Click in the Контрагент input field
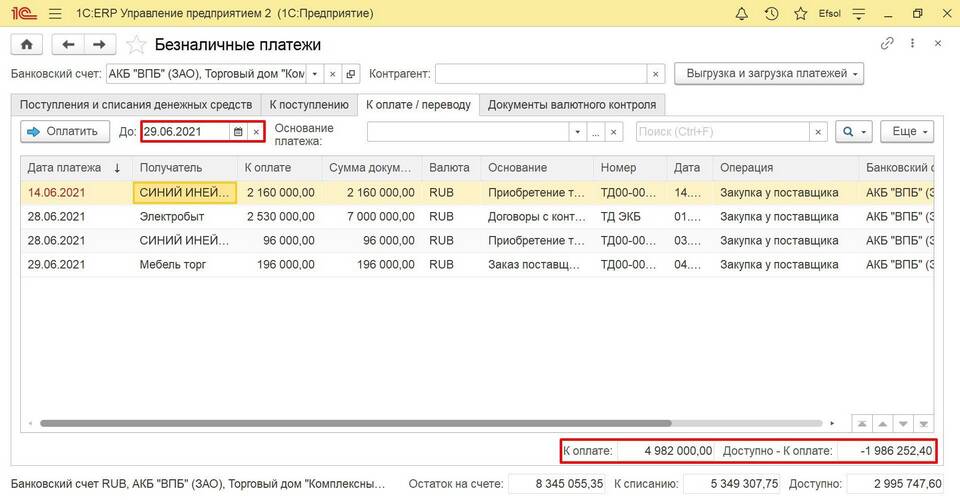This screenshot has height=500, width=960. (541, 74)
